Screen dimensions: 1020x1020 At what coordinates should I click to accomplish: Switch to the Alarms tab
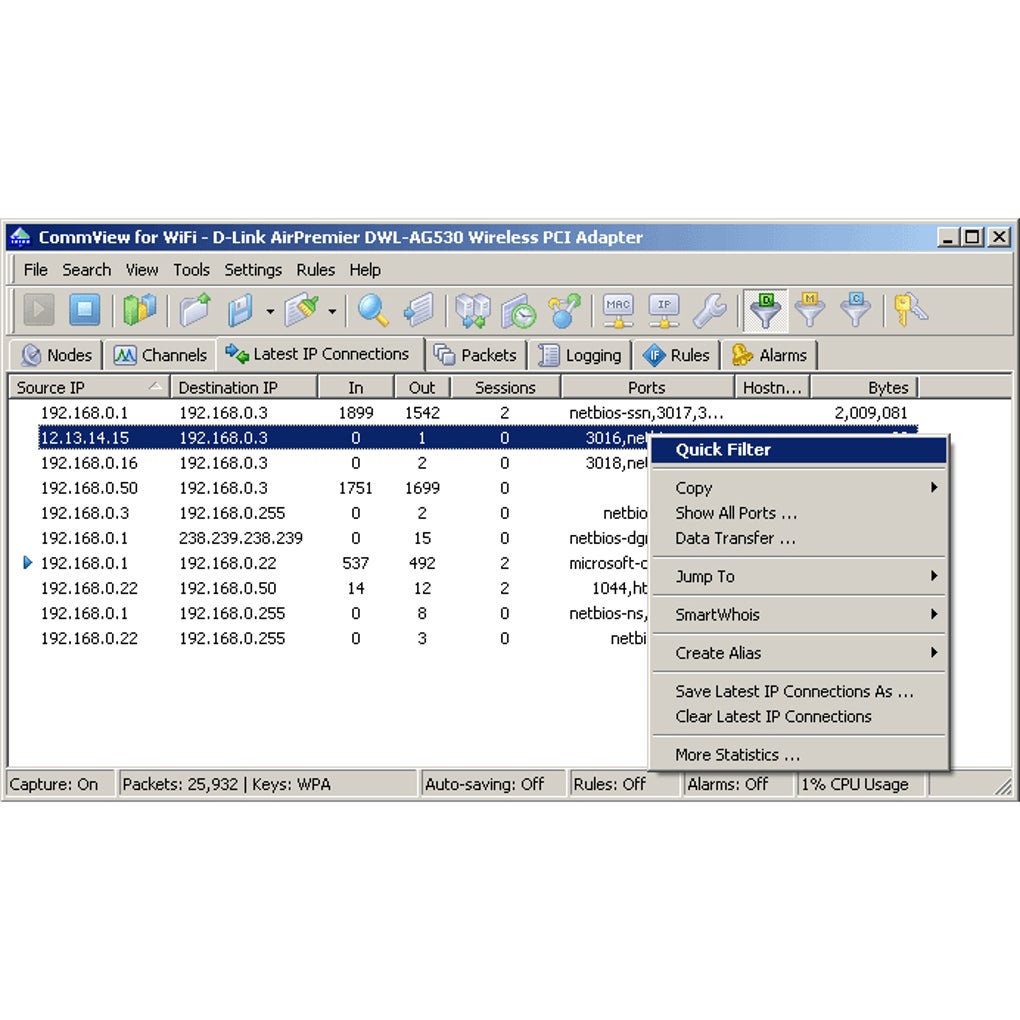tap(769, 355)
